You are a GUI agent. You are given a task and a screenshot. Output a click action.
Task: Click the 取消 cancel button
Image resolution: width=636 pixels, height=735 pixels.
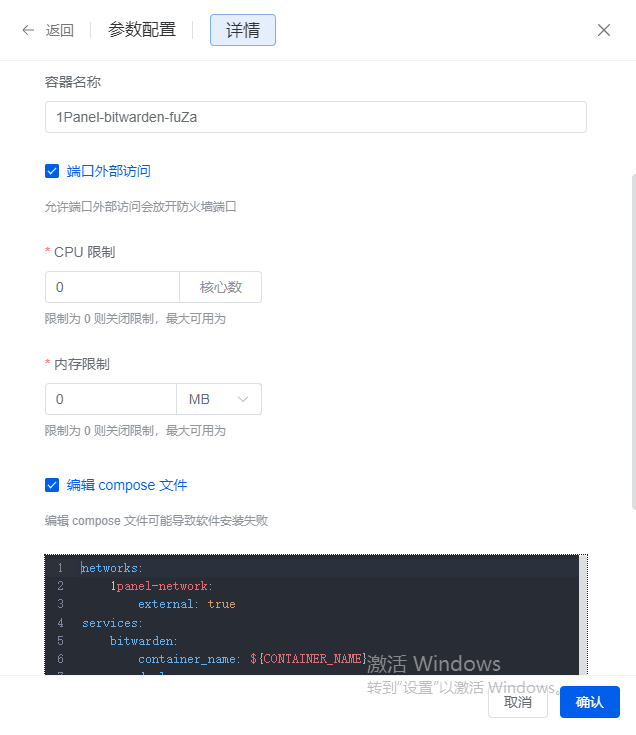pos(518,702)
